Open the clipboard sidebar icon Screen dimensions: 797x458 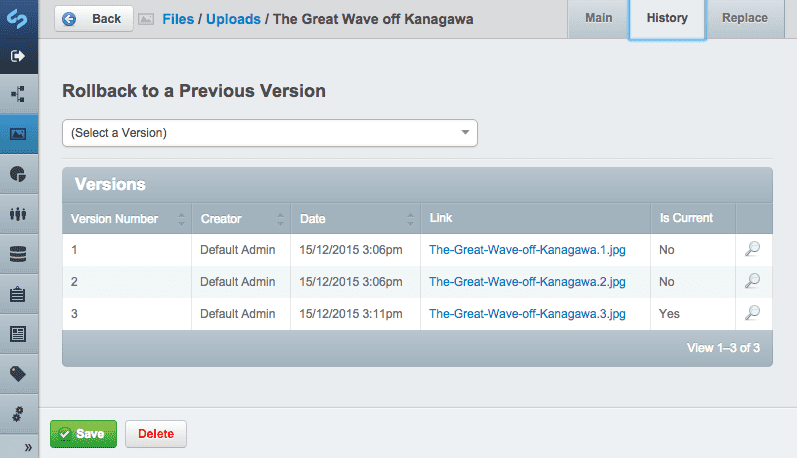coord(18,294)
